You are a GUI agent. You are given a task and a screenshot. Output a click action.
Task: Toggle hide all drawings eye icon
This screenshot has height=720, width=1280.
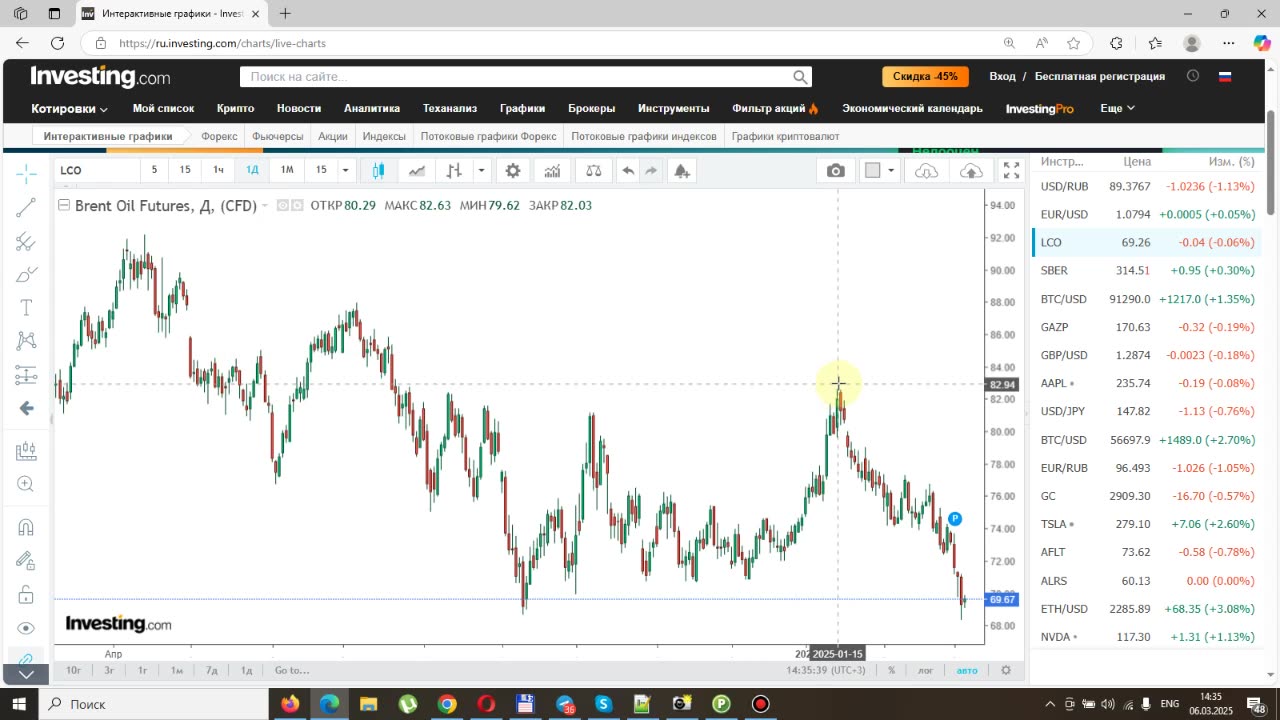click(x=26, y=628)
